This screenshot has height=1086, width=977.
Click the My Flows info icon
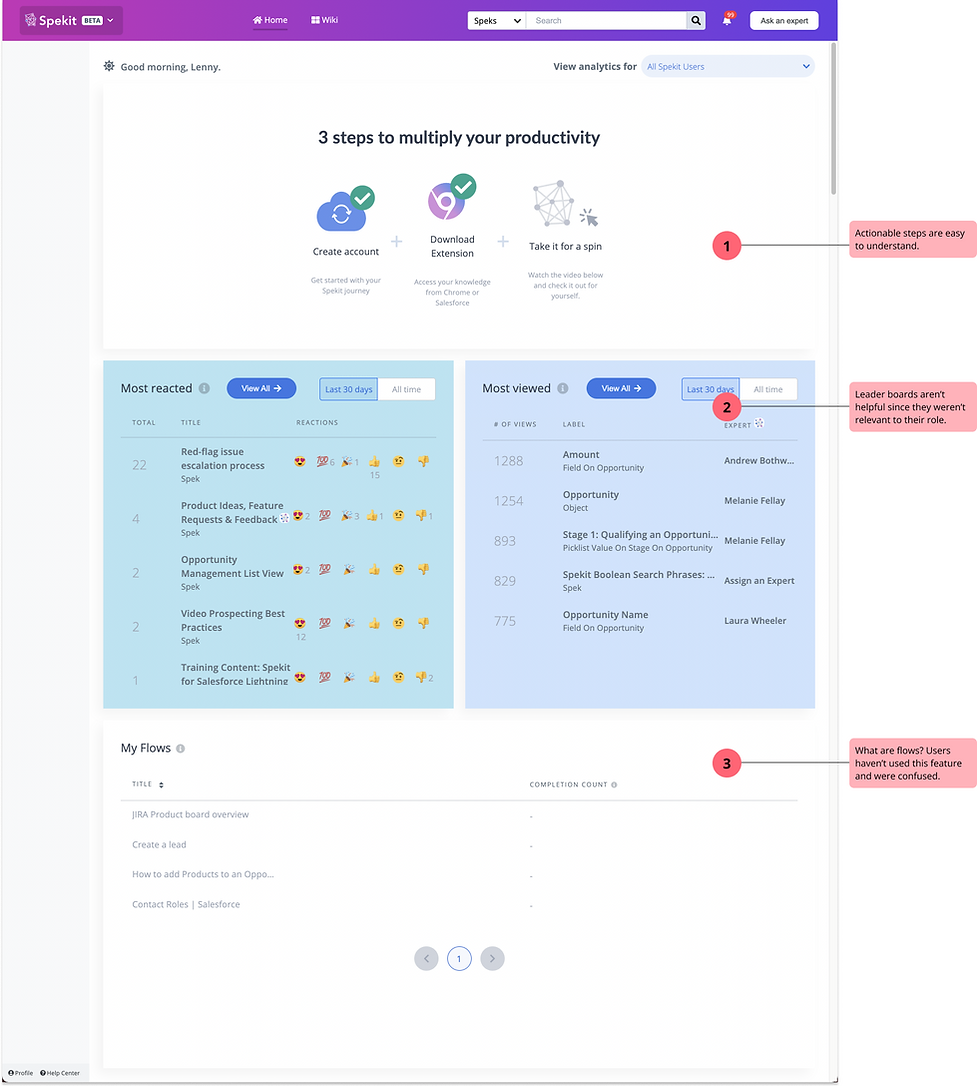pos(181,749)
